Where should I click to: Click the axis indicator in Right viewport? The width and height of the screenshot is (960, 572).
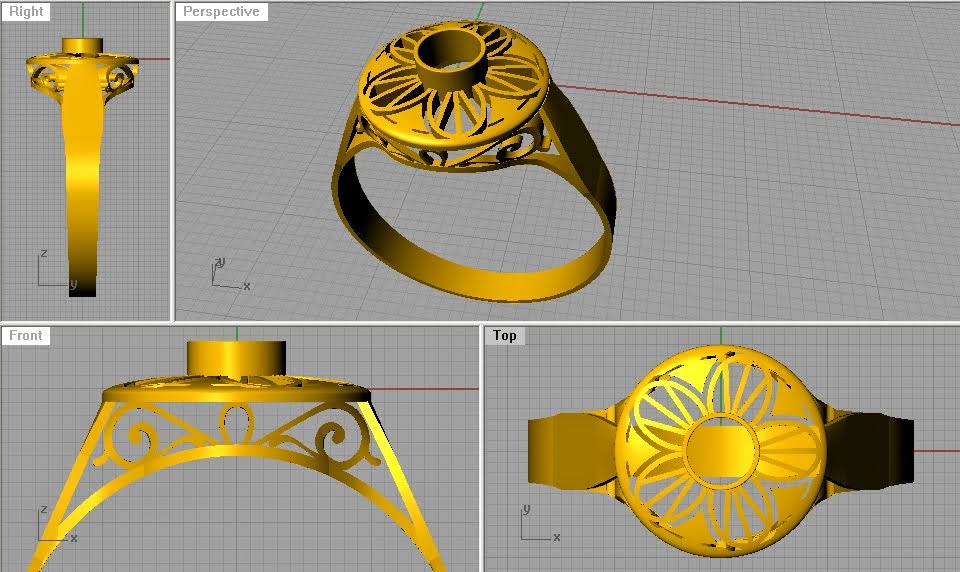[x=57, y=269]
